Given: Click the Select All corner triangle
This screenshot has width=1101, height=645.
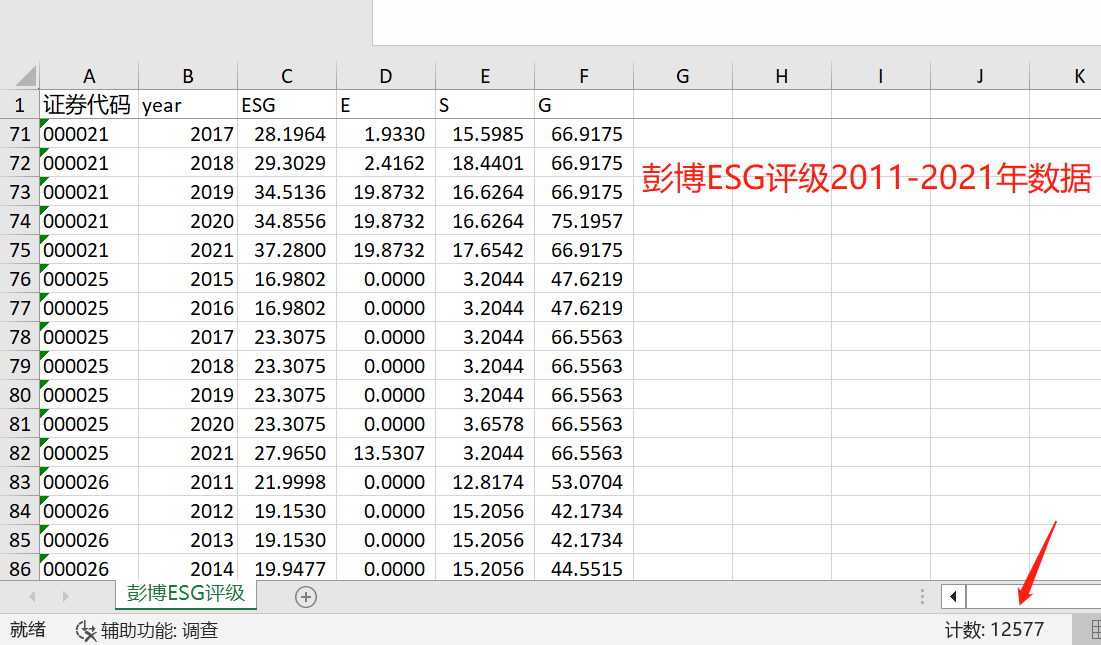Looking at the screenshot, I should tap(25, 76).
